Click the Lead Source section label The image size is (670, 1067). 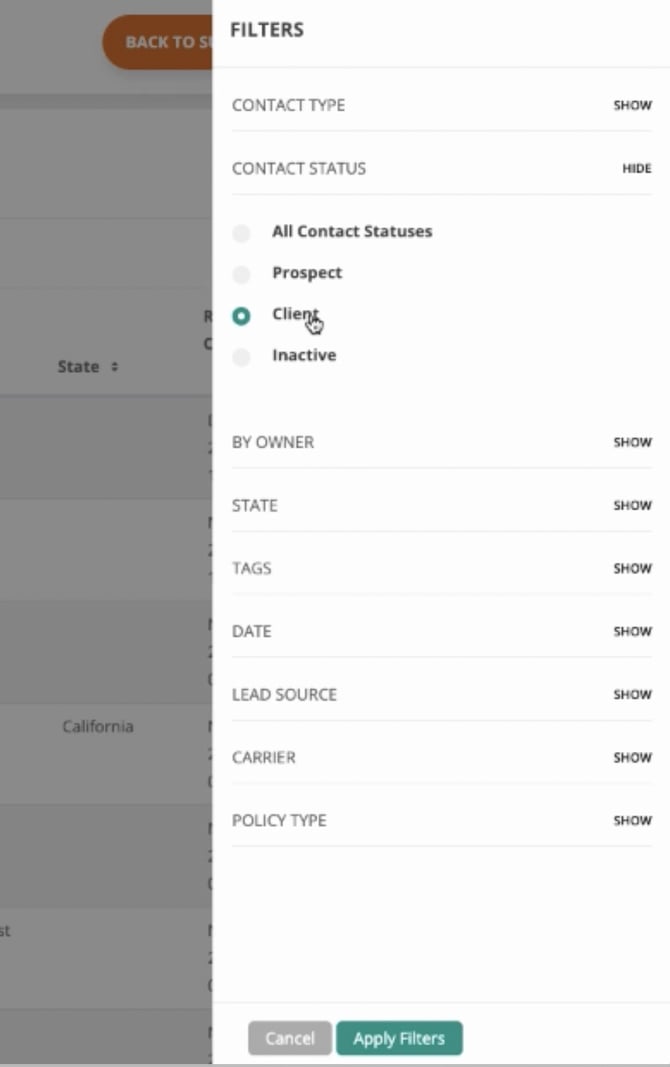coord(284,694)
